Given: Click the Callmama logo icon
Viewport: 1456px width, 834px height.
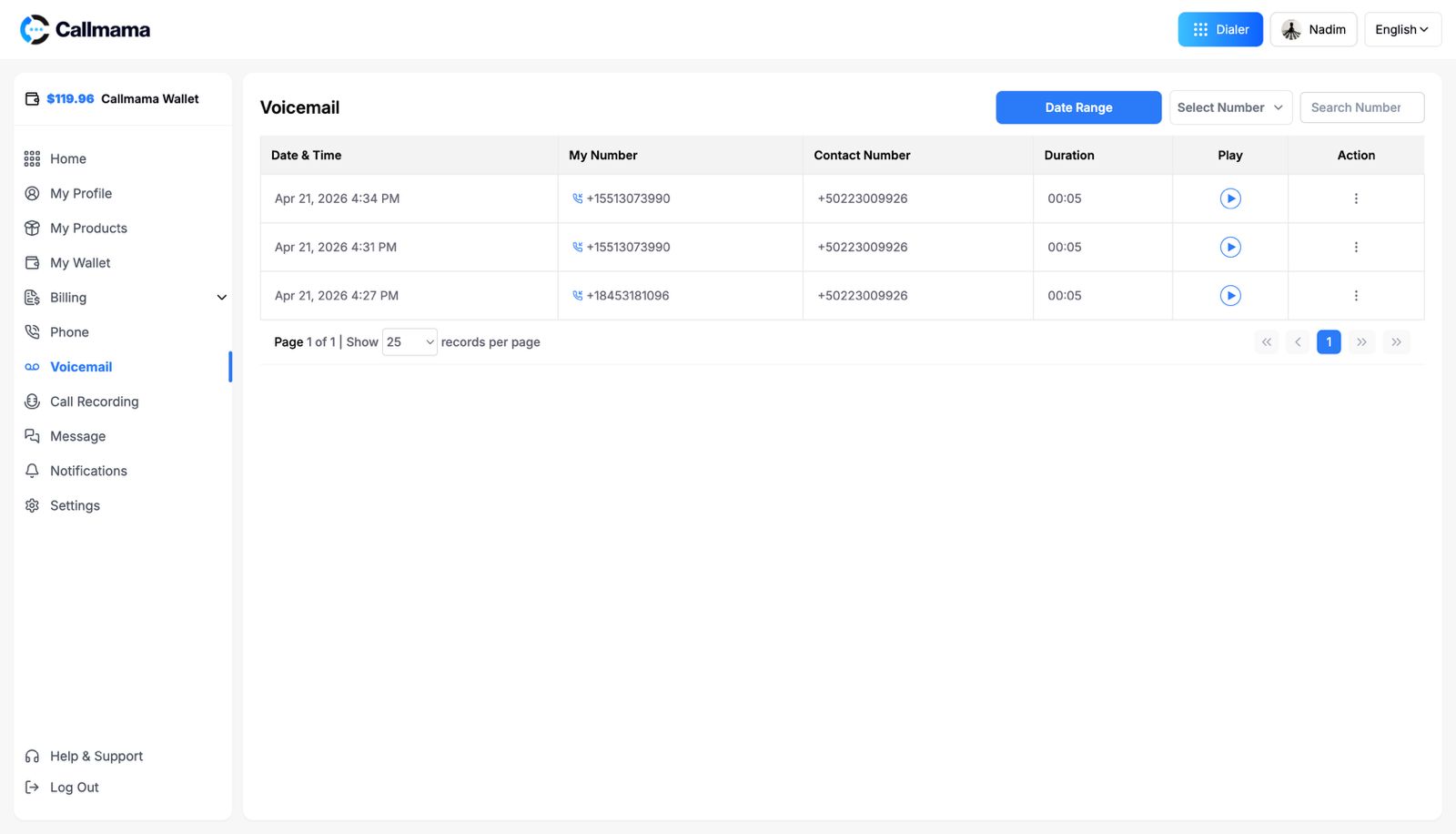Looking at the screenshot, I should [x=35, y=29].
